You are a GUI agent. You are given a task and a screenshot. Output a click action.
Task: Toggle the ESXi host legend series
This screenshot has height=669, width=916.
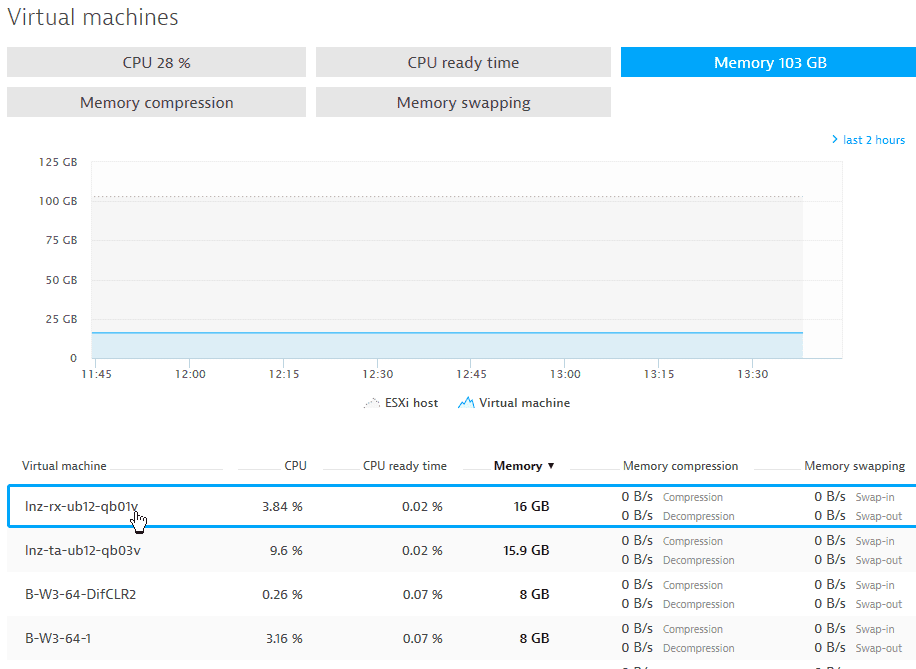tap(401, 403)
